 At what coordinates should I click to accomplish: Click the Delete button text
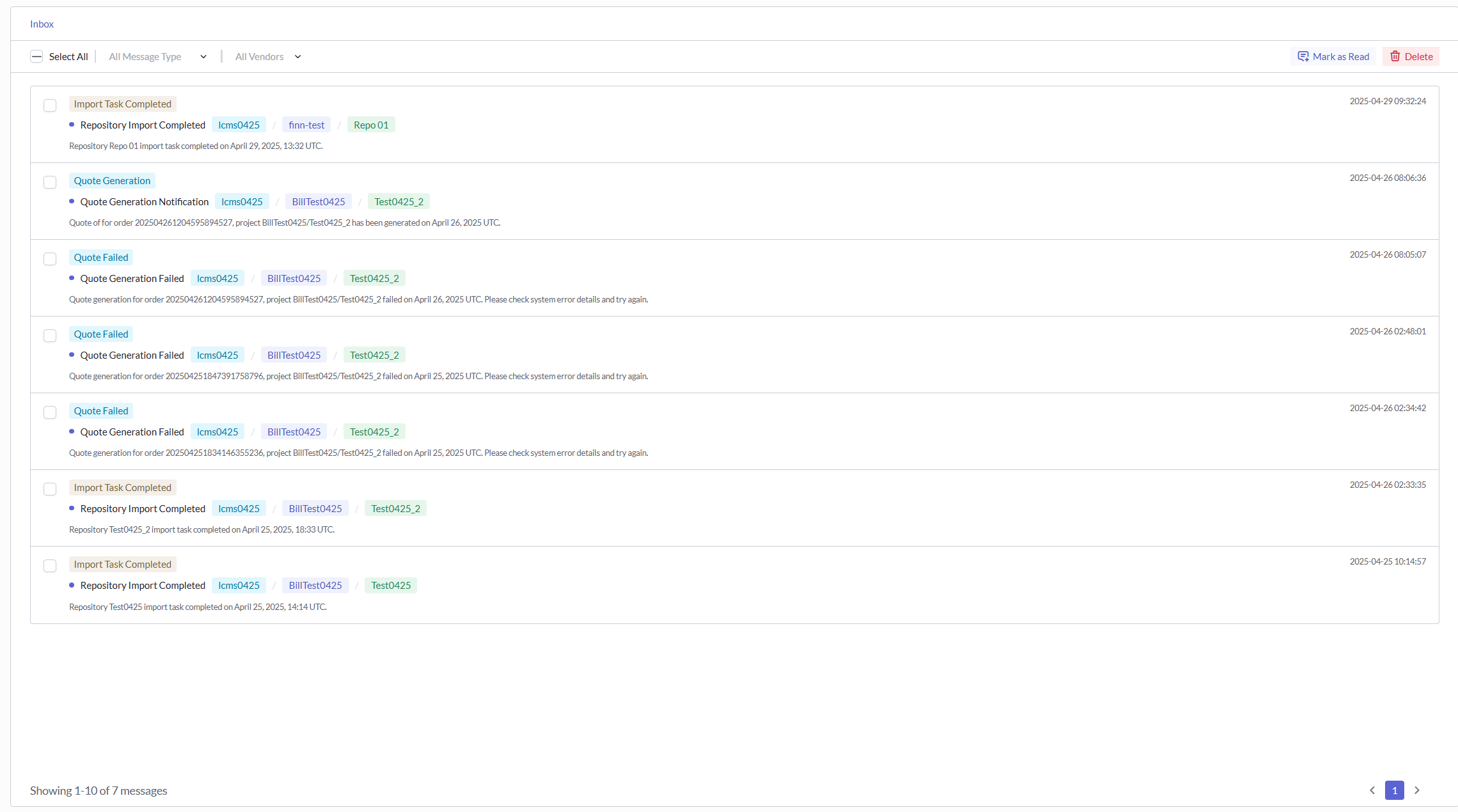1418,56
